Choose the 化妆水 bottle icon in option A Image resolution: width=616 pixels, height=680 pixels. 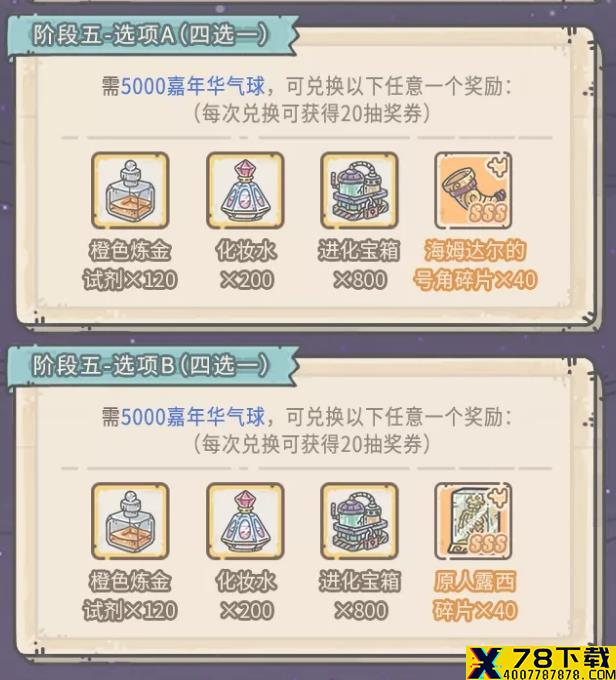click(245, 191)
